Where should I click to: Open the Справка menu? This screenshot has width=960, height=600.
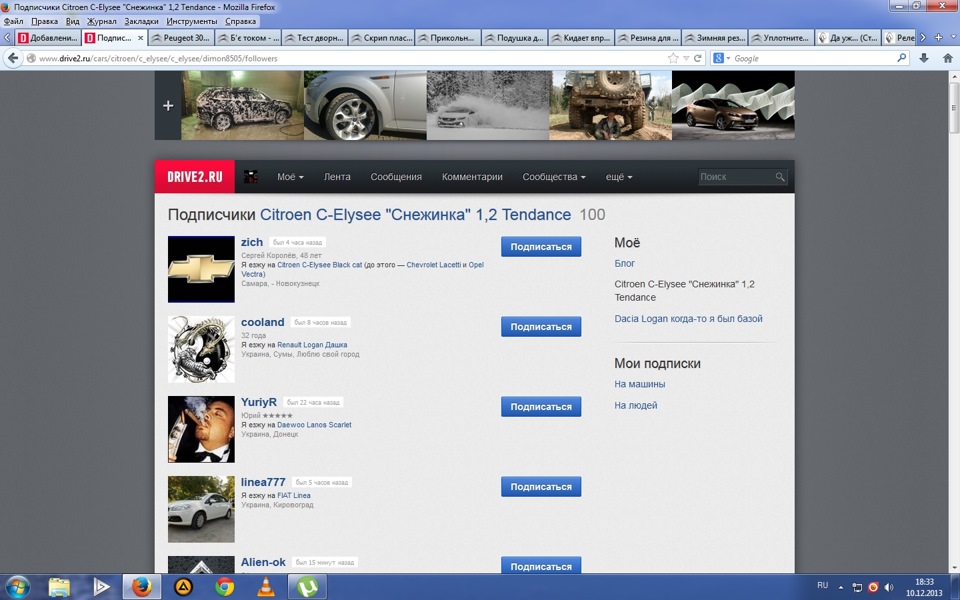tap(241, 21)
